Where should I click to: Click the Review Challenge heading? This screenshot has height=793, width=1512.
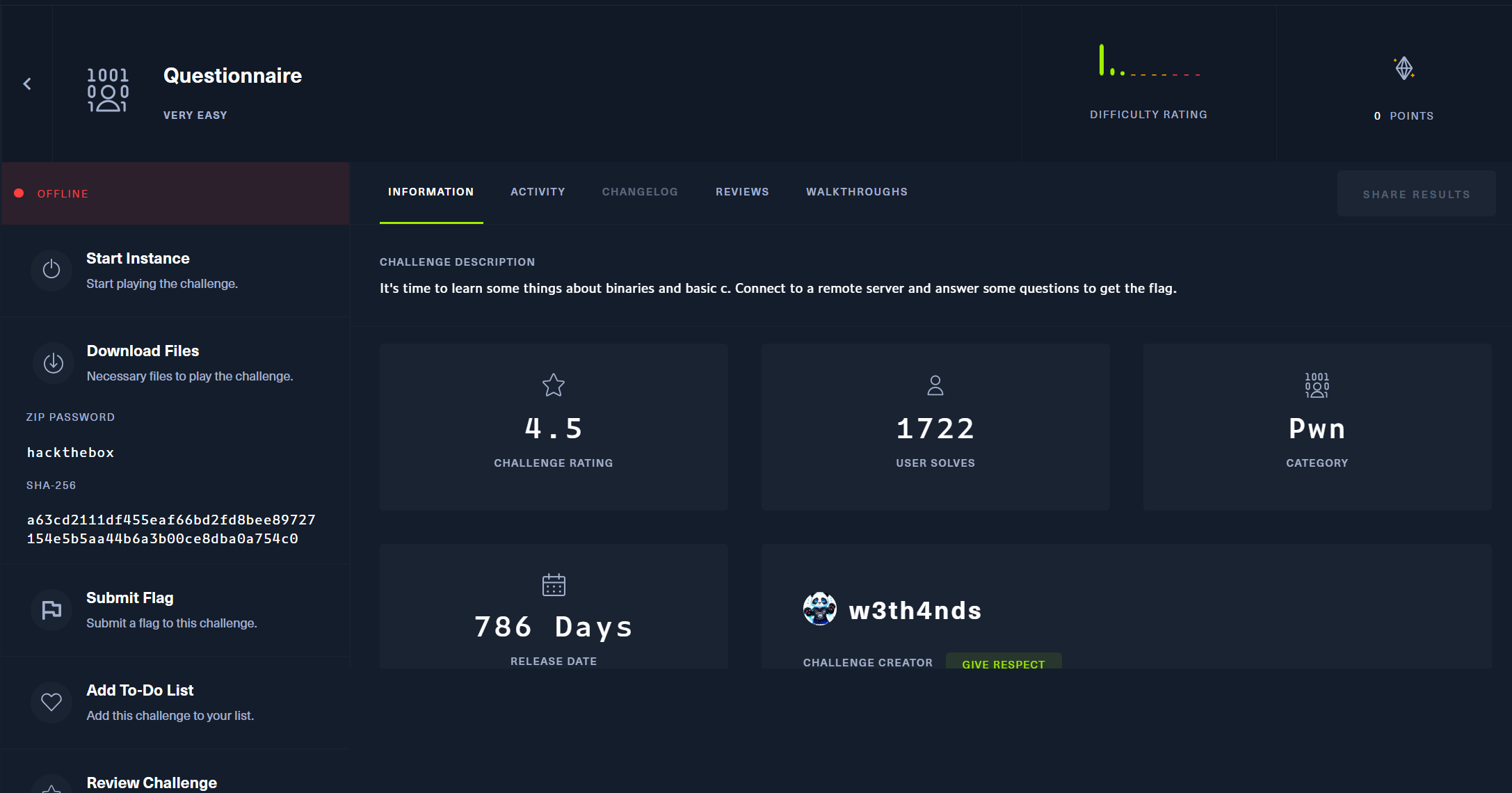pos(152,783)
